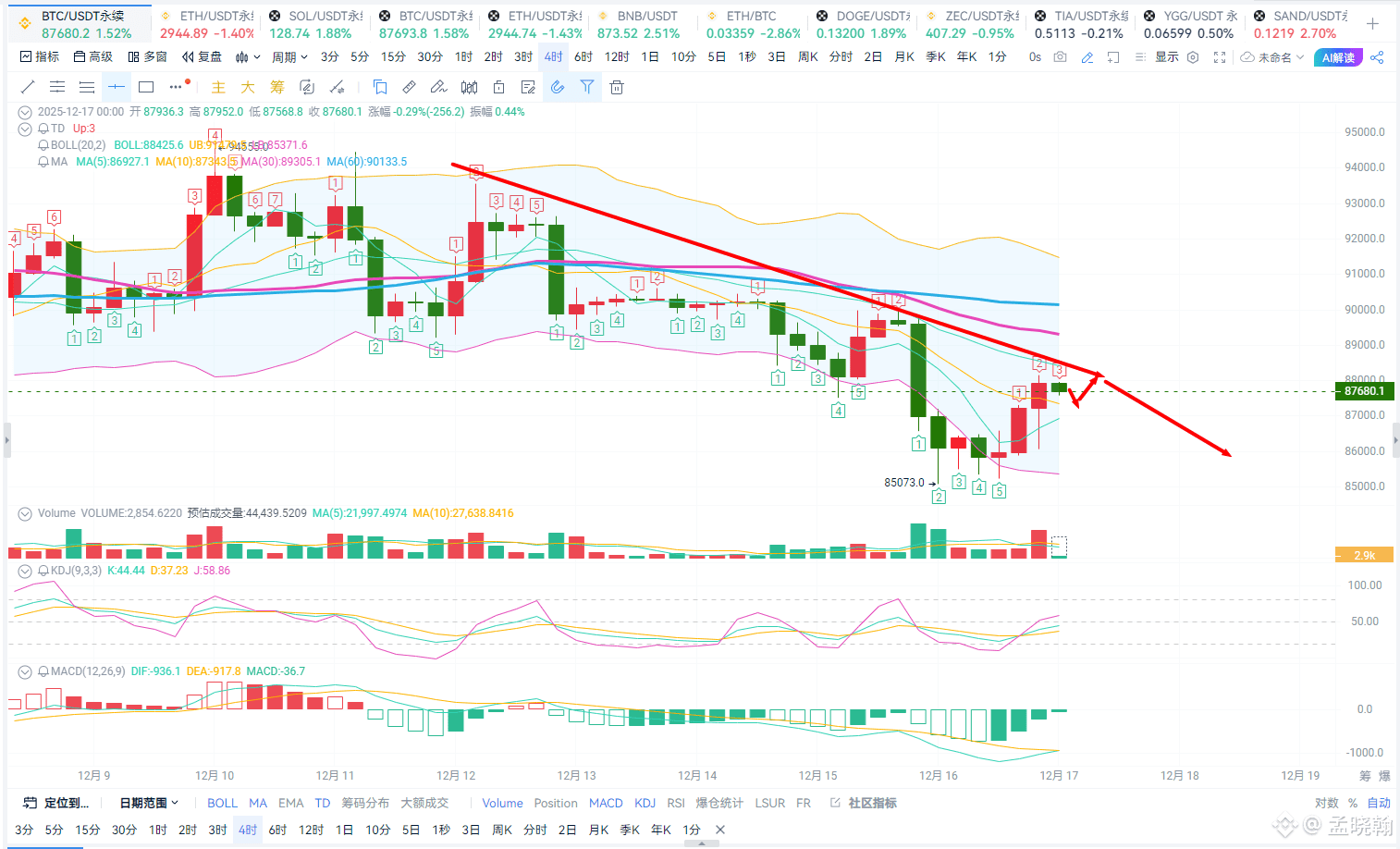
Task: Switch to the SAND/USDT tab
Action: [1298, 25]
